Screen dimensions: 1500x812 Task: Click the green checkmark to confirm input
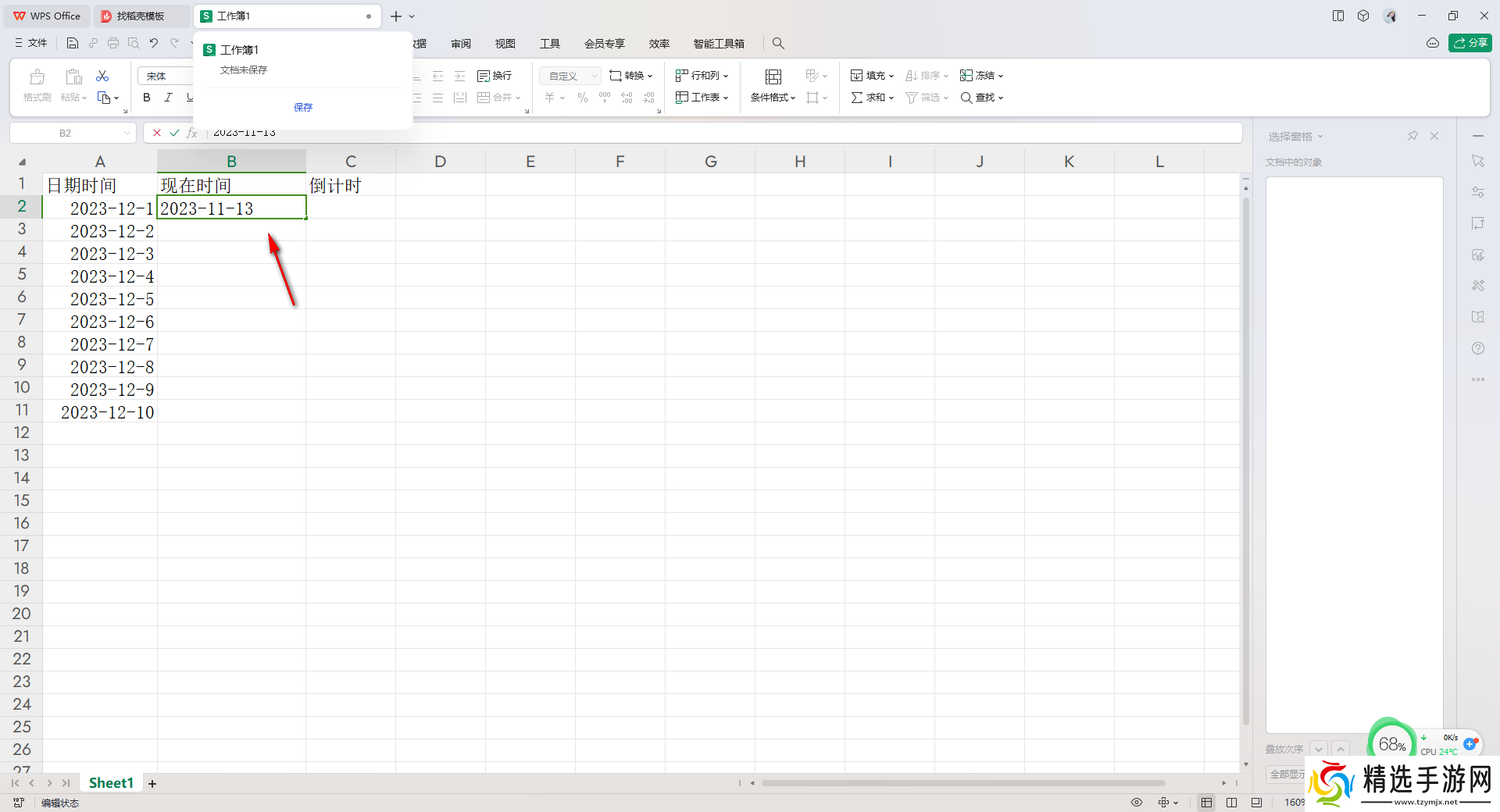click(x=174, y=133)
